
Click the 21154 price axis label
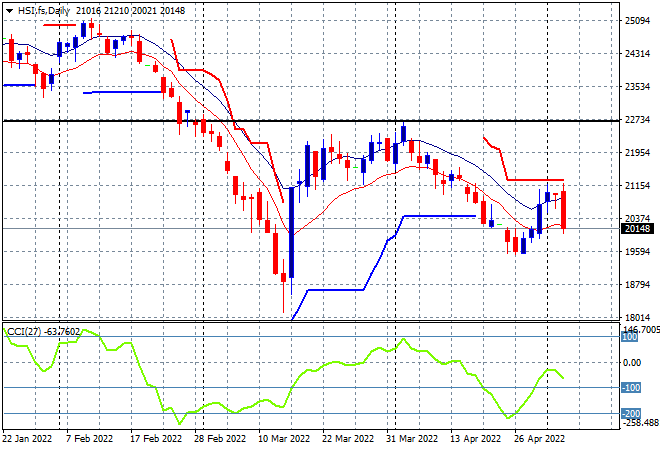(637, 185)
